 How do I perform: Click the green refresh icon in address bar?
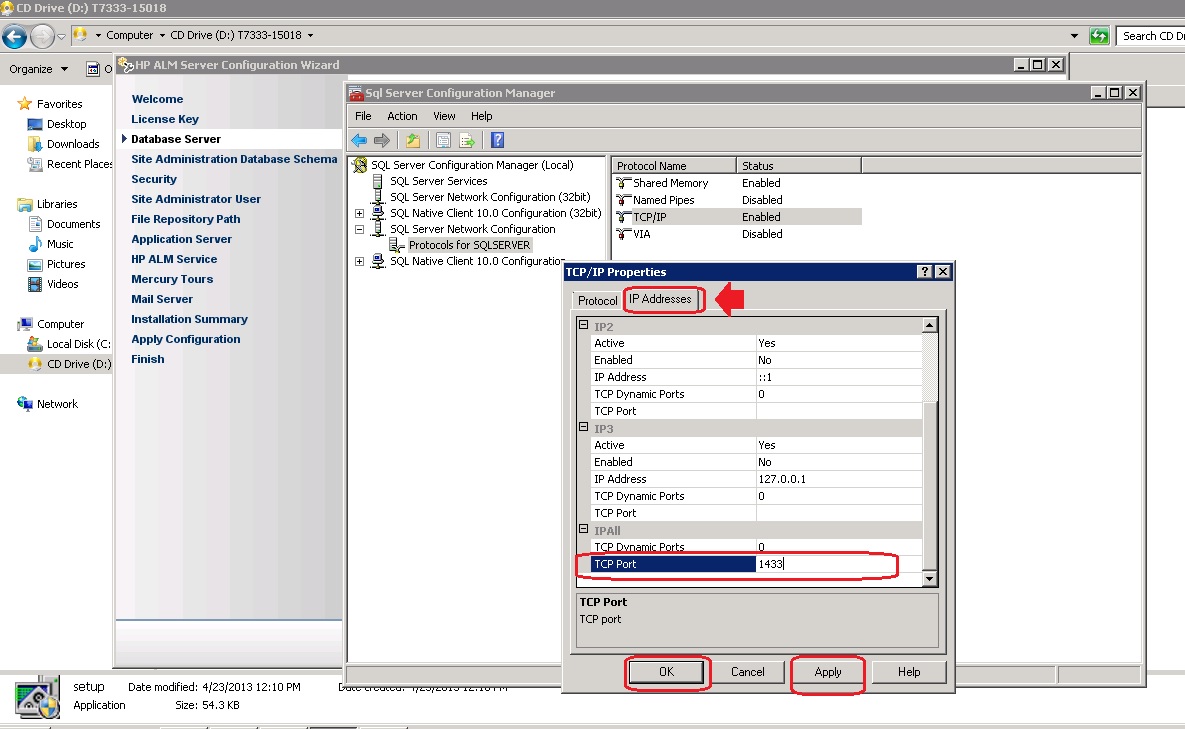(1099, 36)
